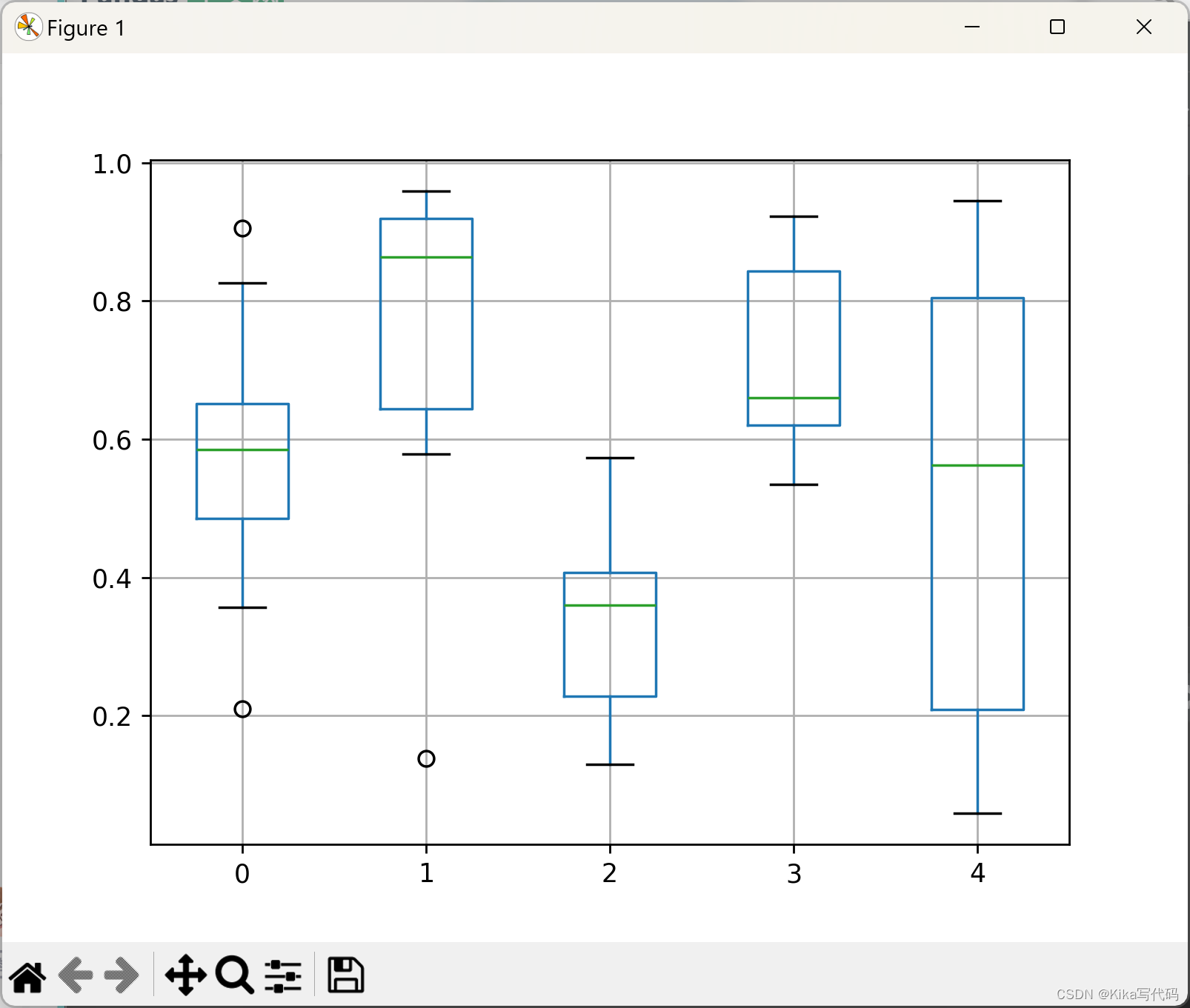
Task: Click y-axis tick label 0.8
Action: coord(112,302)
